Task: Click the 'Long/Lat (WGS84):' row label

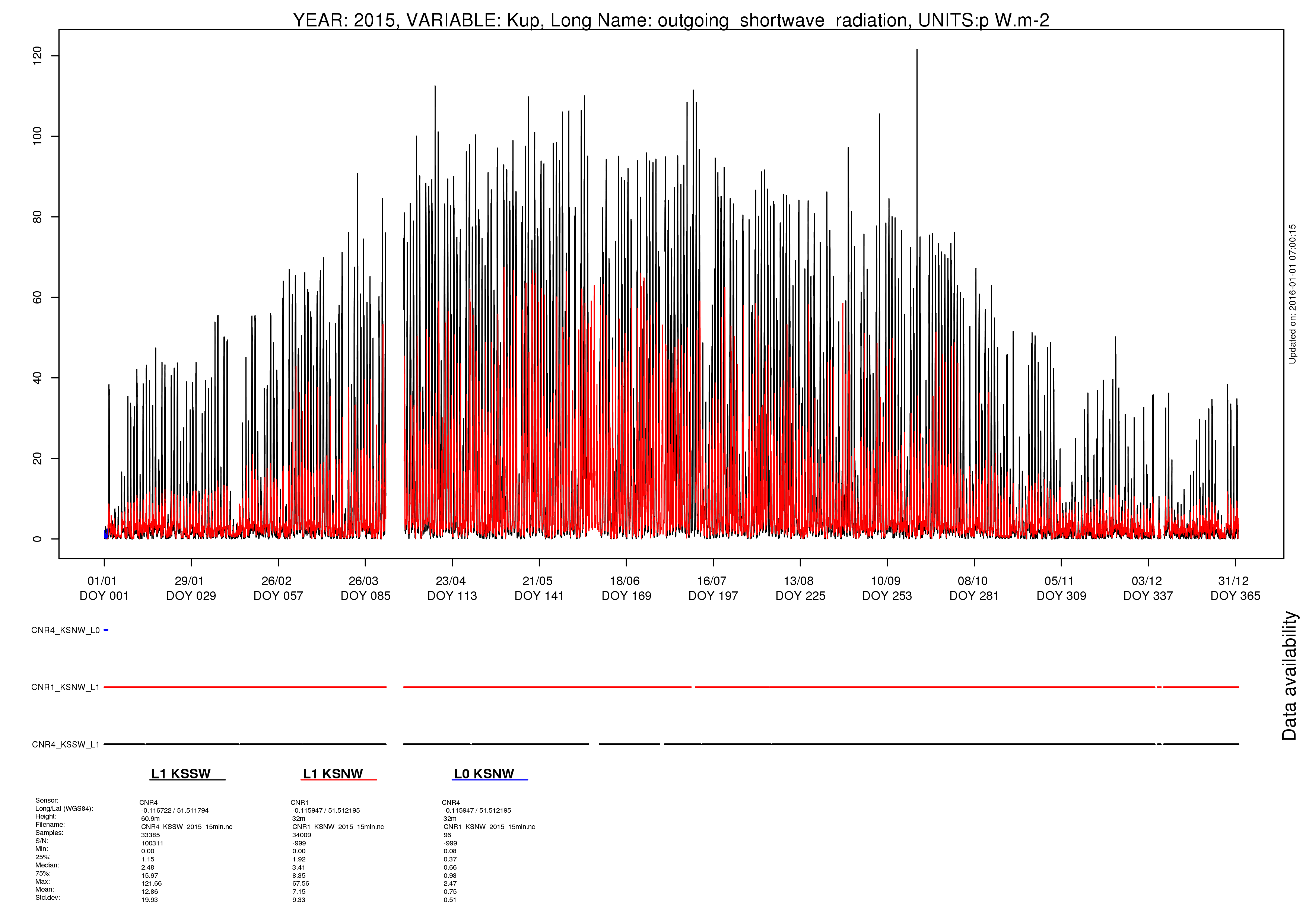Action: click(x=64, y=809)
